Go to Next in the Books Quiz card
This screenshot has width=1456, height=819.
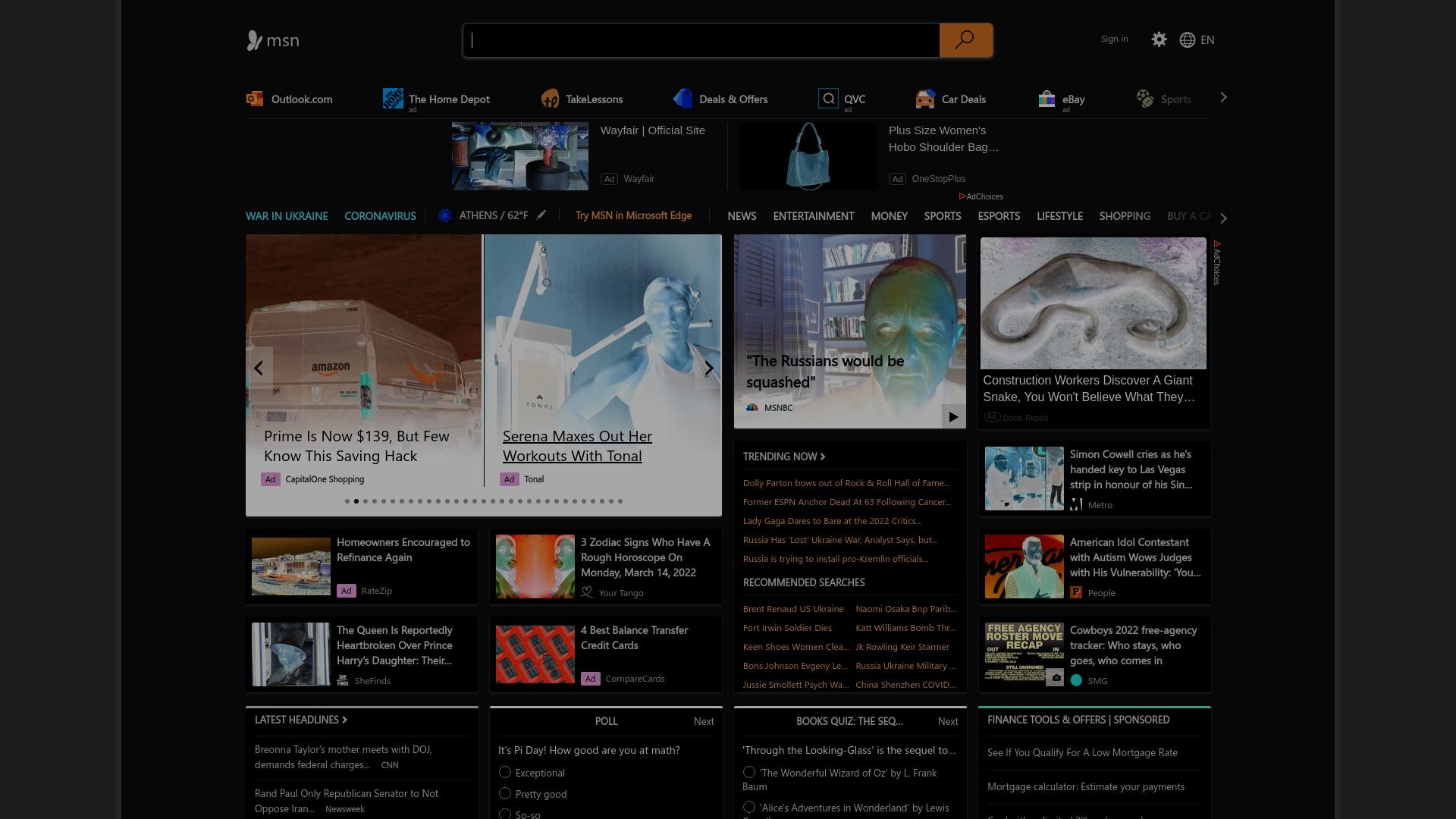coord(948,721)
